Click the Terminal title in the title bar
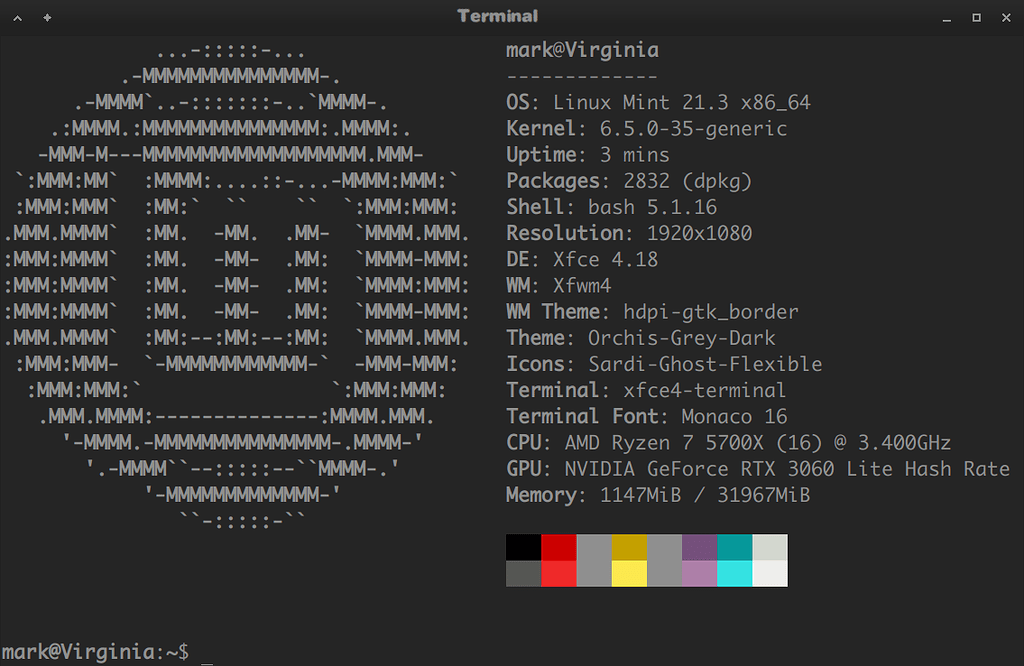This screenshot has height=666, width=1024. tap(497, 16)
